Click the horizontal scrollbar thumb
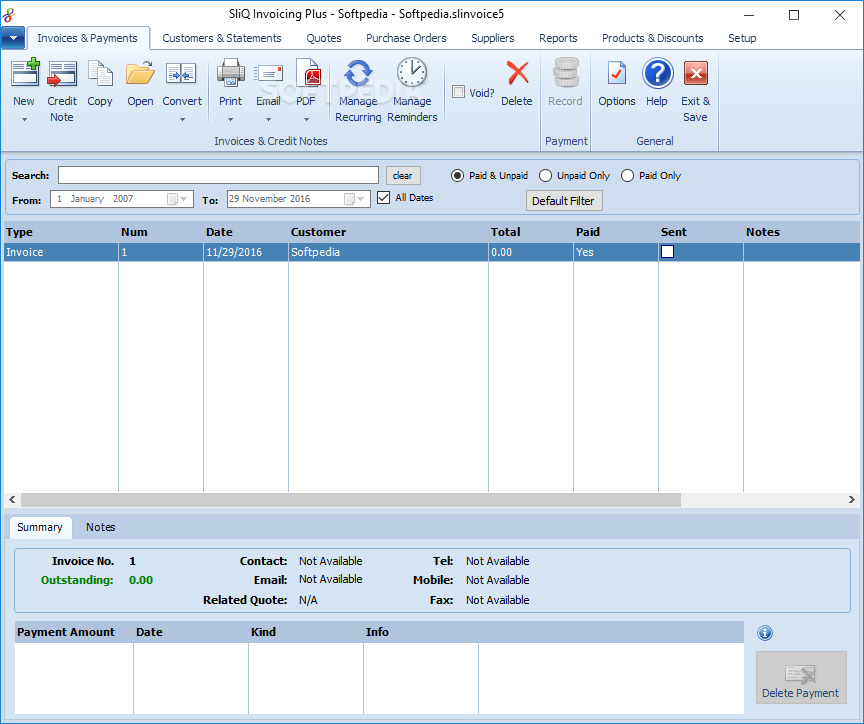Viewport: 864px width, 724px height. click(351, 500)
